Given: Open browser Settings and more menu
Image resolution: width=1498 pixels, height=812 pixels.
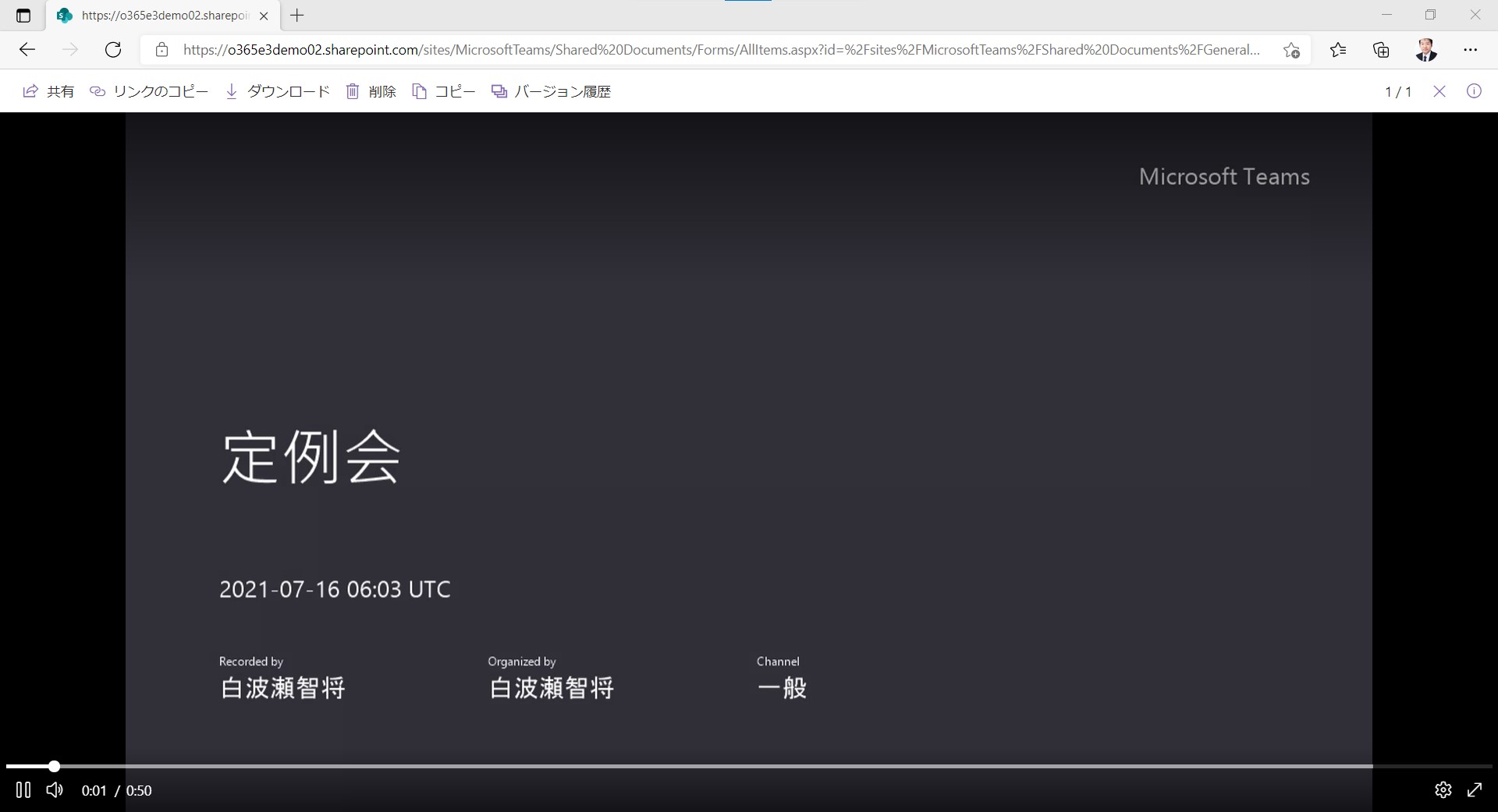Looking at the screenshot, I should click(x=1471, y=50).
